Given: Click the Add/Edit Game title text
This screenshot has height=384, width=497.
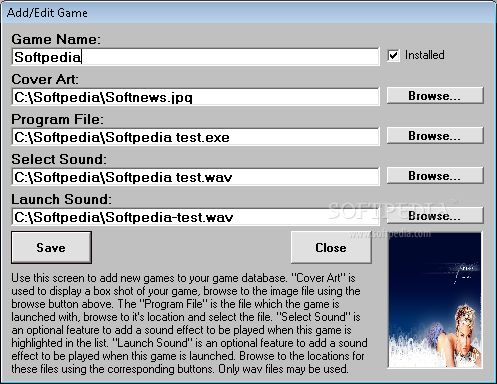Looking at the screenshot, I should [47, 13].
